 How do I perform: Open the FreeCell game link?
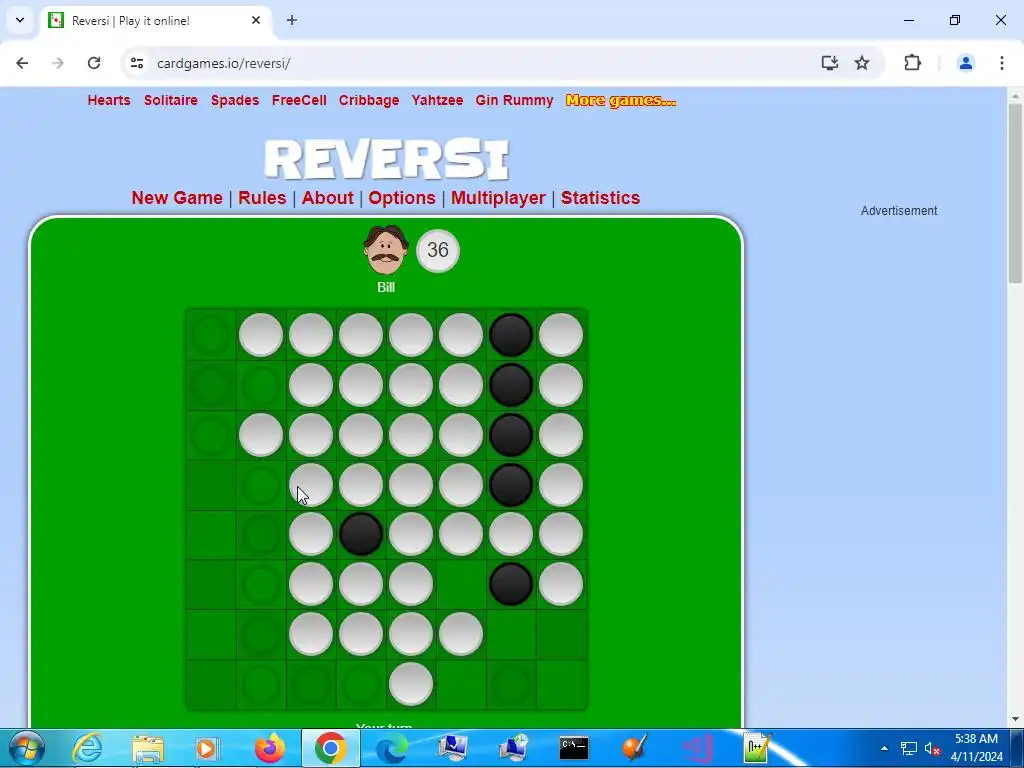click(x=299, y=100)
